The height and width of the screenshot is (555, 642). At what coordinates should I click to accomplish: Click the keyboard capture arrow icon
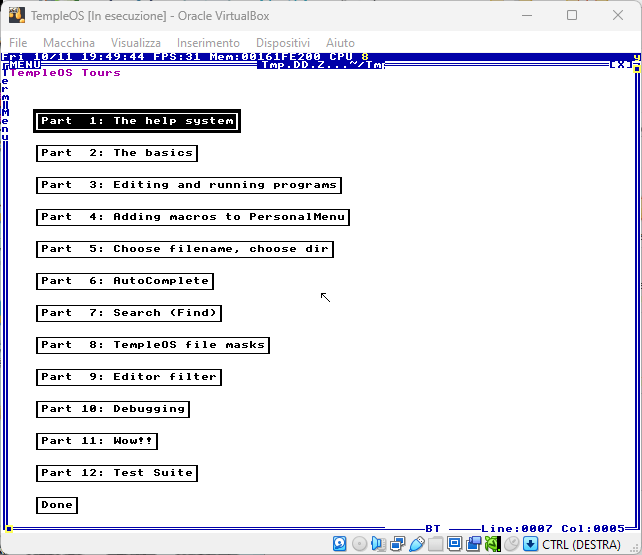tap(530, 544)
